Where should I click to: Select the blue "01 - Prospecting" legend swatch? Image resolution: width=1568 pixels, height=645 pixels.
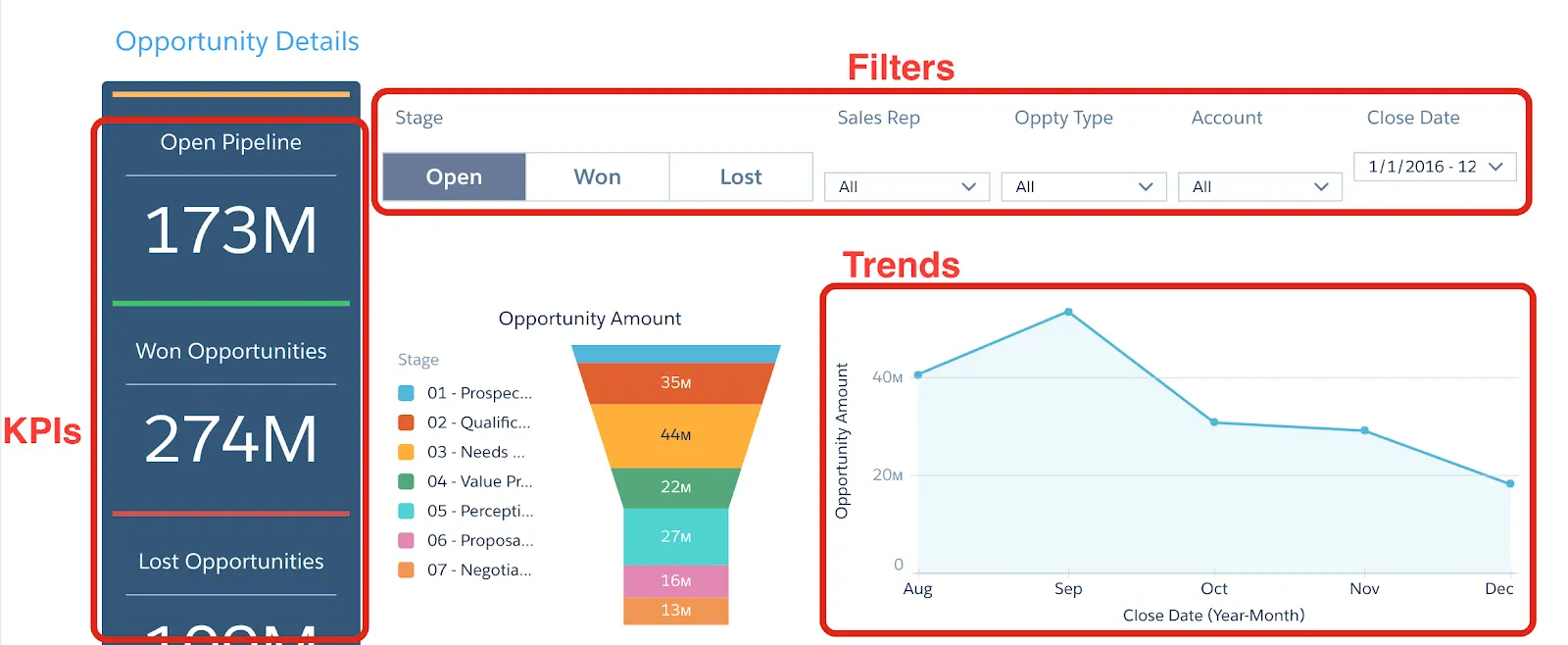point(408,392)
